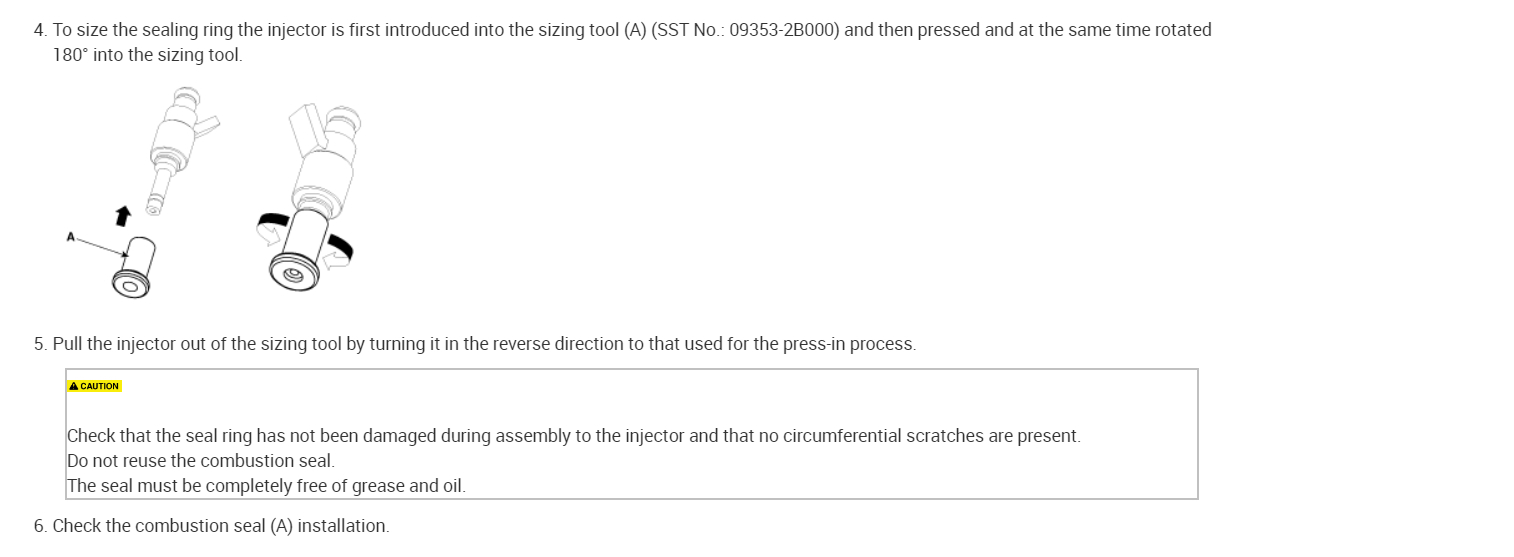Click the left injector nozzle tip
The image size is (1514, 557).
coord(152,208)
